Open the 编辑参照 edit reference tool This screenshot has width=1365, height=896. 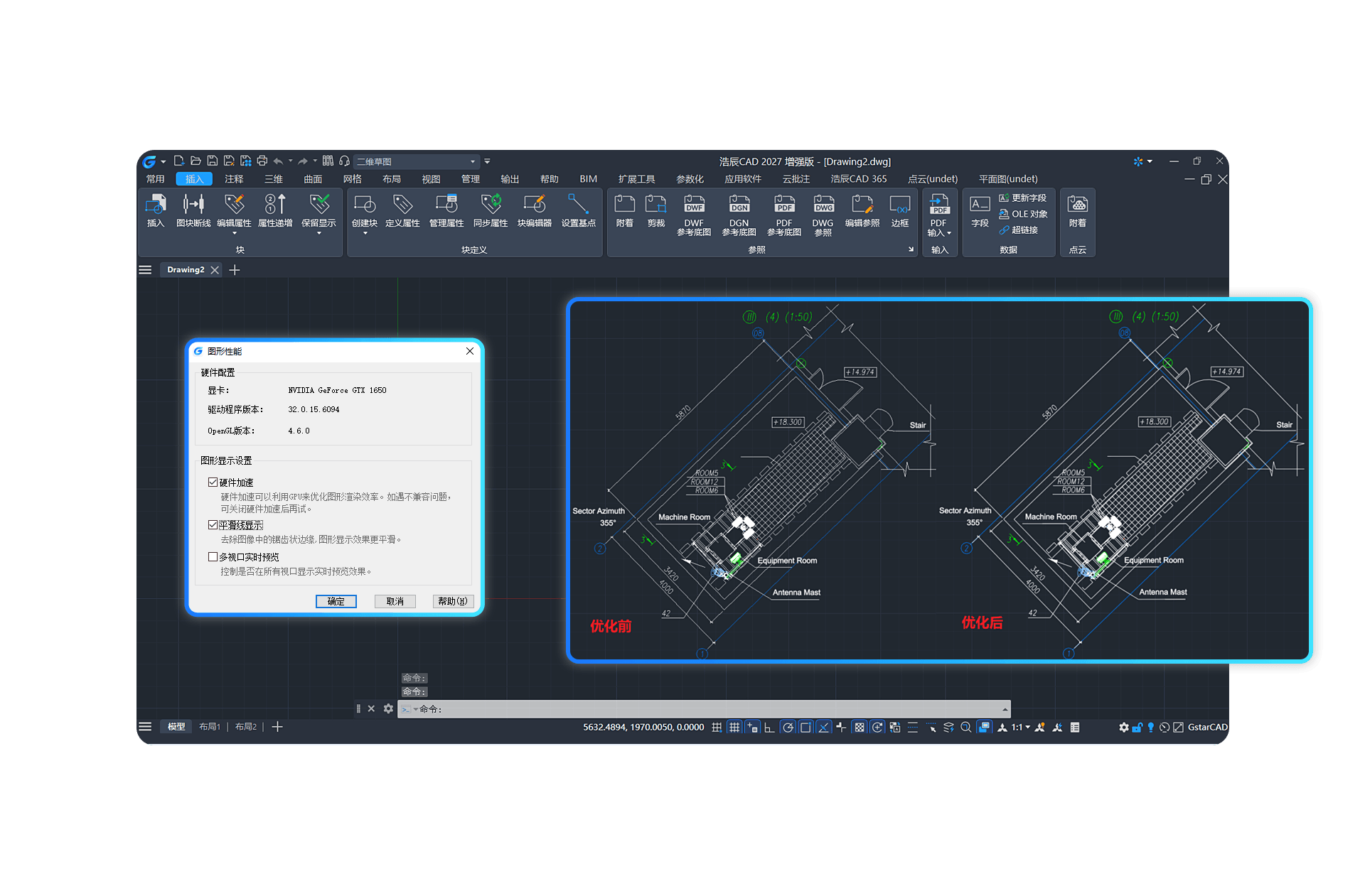[862, 211]
